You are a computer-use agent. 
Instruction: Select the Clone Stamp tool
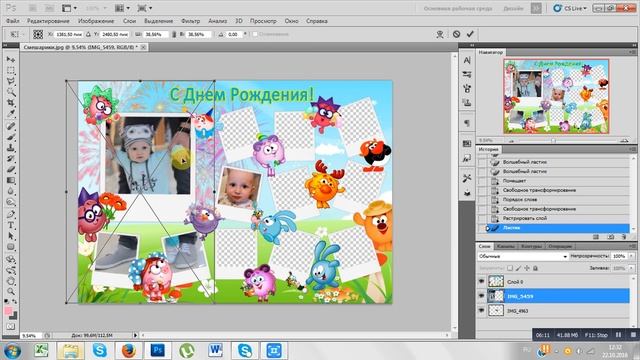[x=11, y=148]
